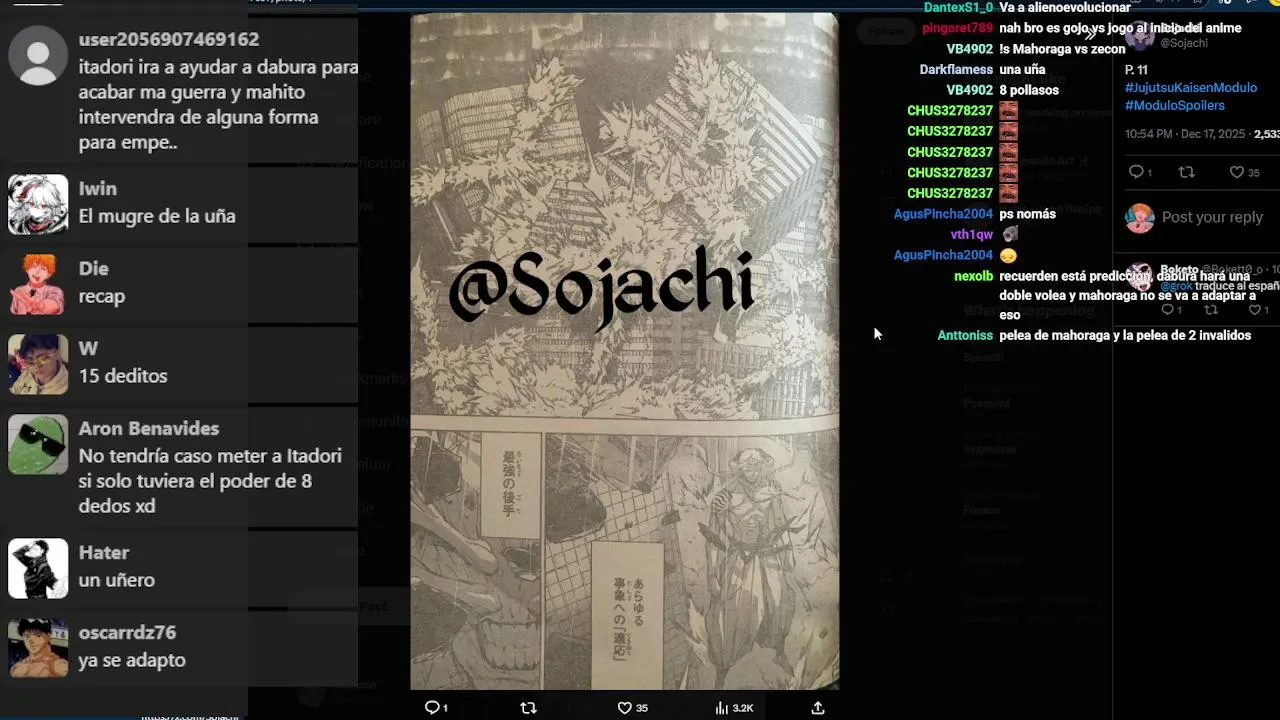This screenshot has height=720, width=1280.
Task: Repost the Sojachi post from the right panel
Action: (x=1186, y=172)
